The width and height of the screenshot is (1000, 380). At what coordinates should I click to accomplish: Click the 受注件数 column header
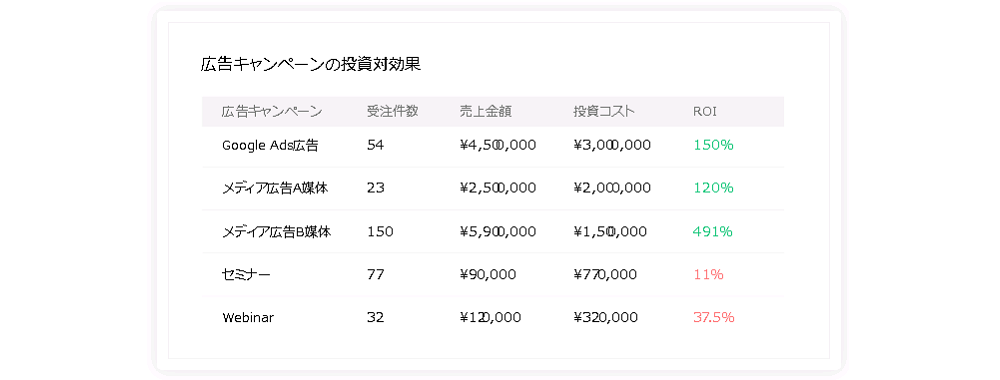coord(392,112)
